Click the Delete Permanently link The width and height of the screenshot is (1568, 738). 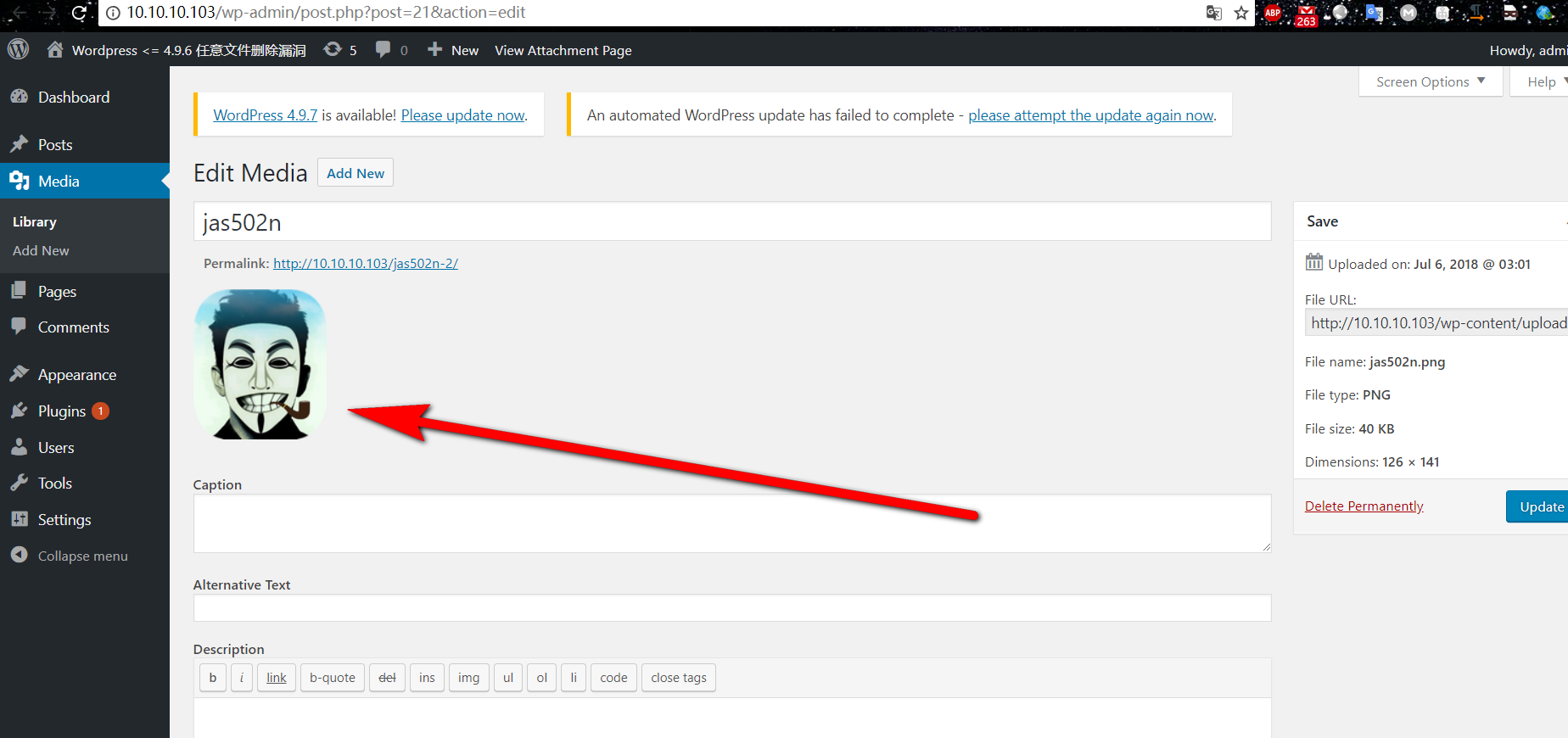[x=1364, y=506]
